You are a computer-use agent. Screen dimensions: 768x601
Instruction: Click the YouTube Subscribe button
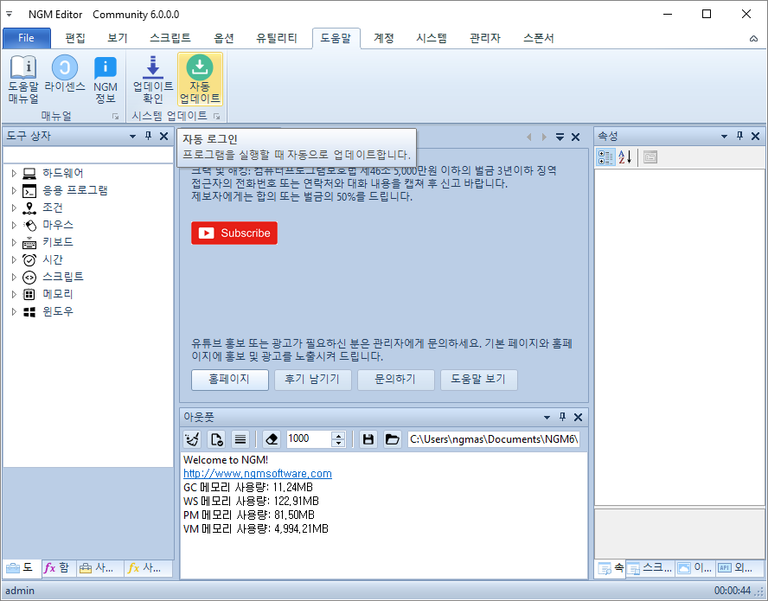(x=234, y=233)
